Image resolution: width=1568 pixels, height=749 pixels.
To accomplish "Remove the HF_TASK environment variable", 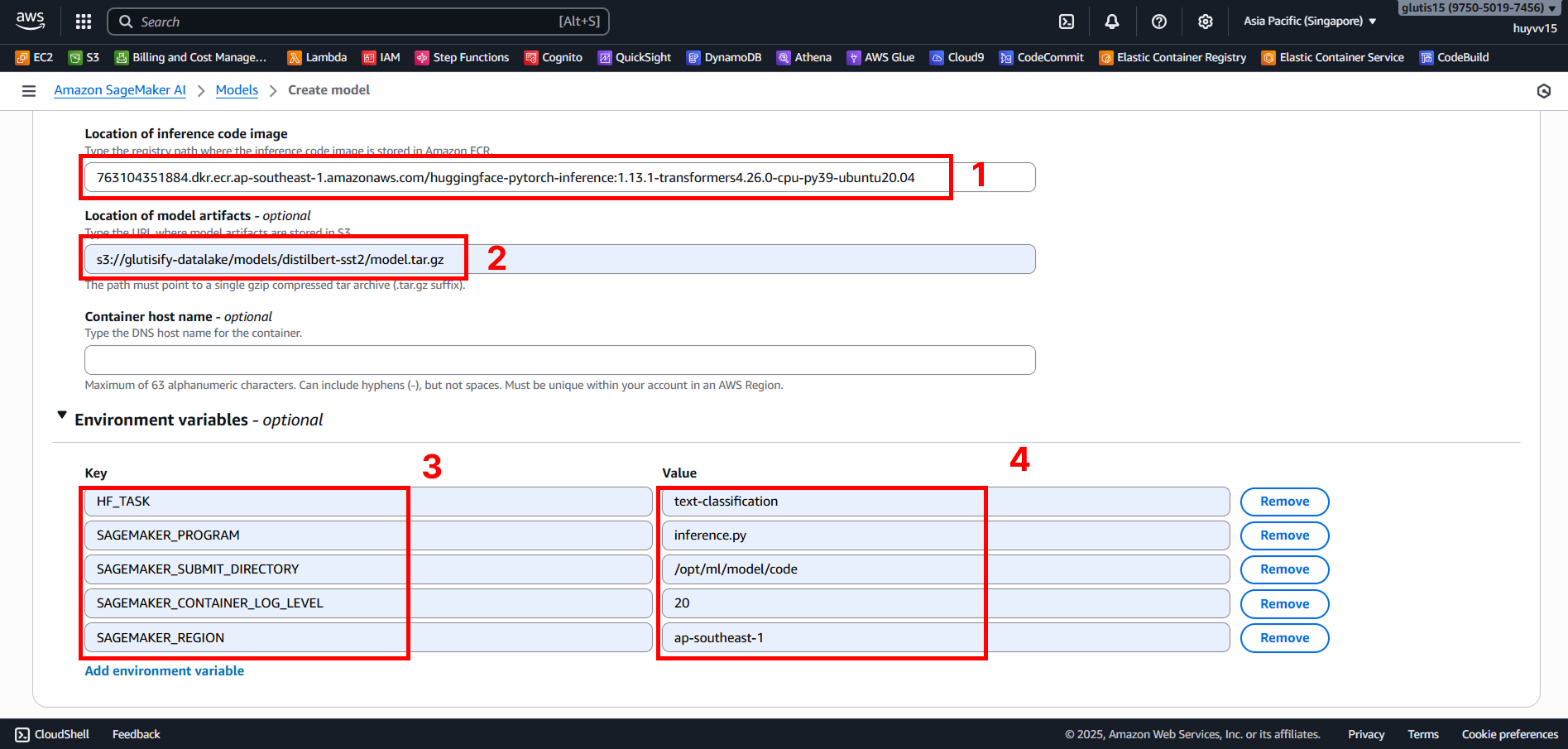I will (x=1284, y=502).
